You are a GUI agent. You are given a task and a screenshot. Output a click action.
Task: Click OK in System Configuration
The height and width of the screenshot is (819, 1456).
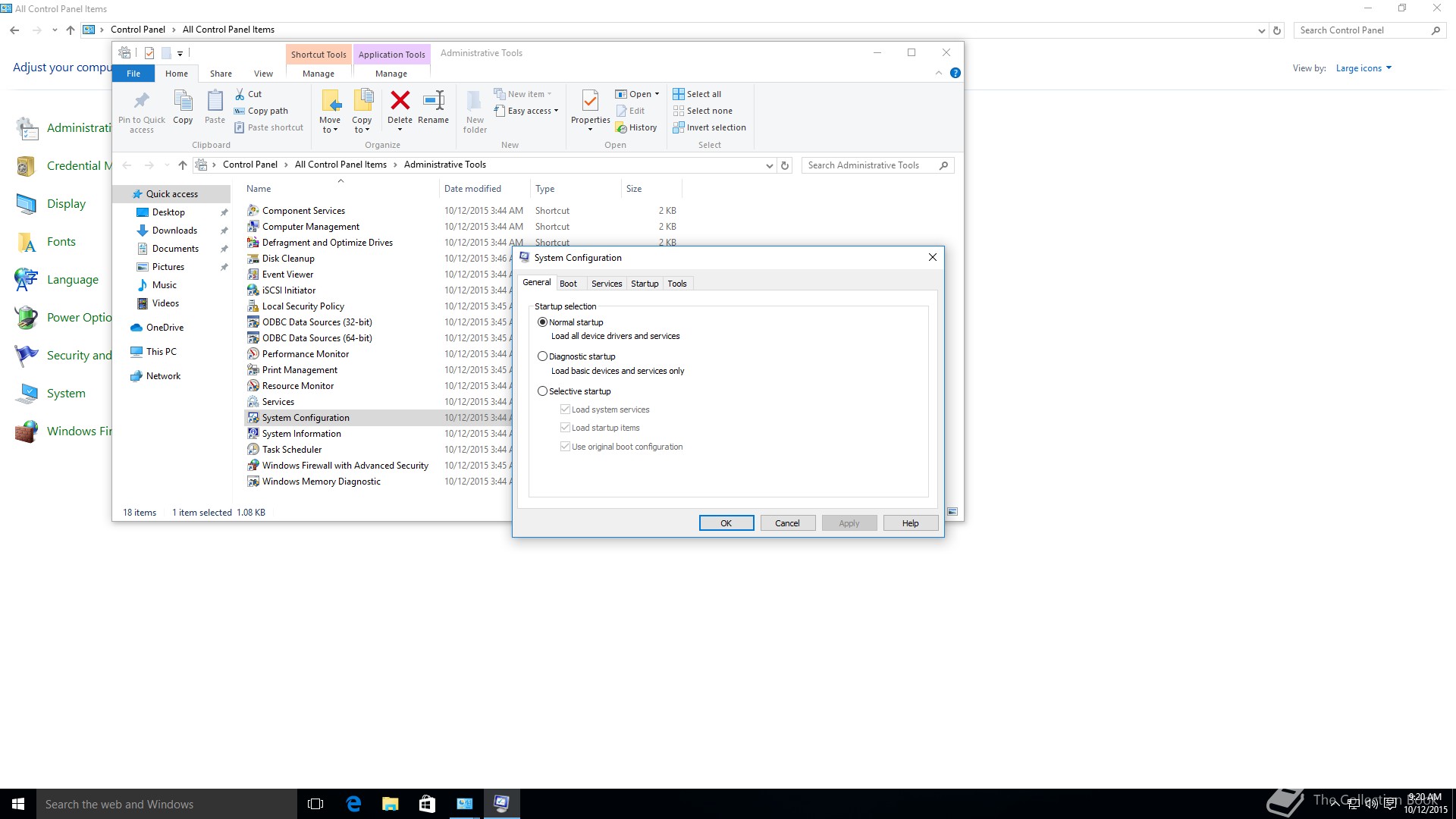coord(726,523)
